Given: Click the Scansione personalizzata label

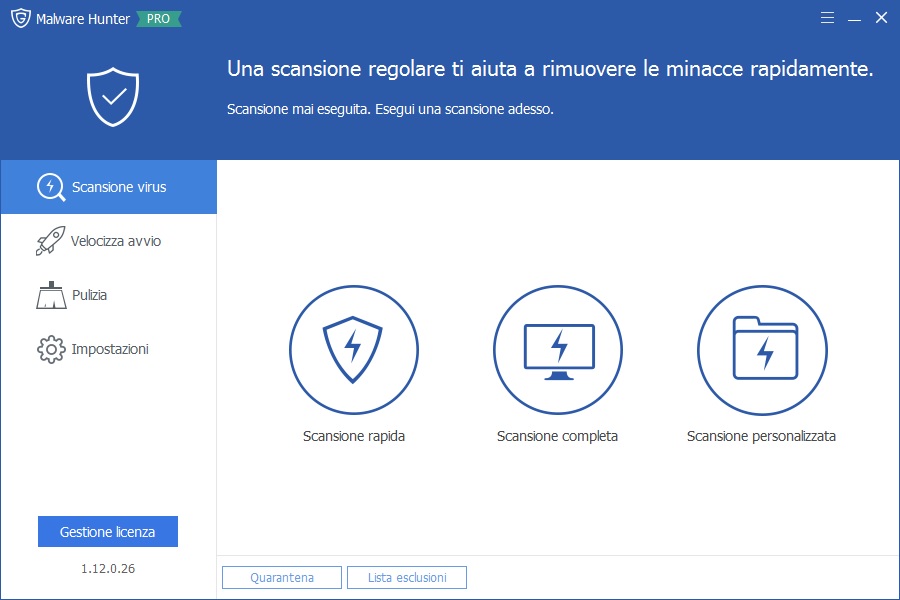Looking at the screenshot, I should click(761, 436).
